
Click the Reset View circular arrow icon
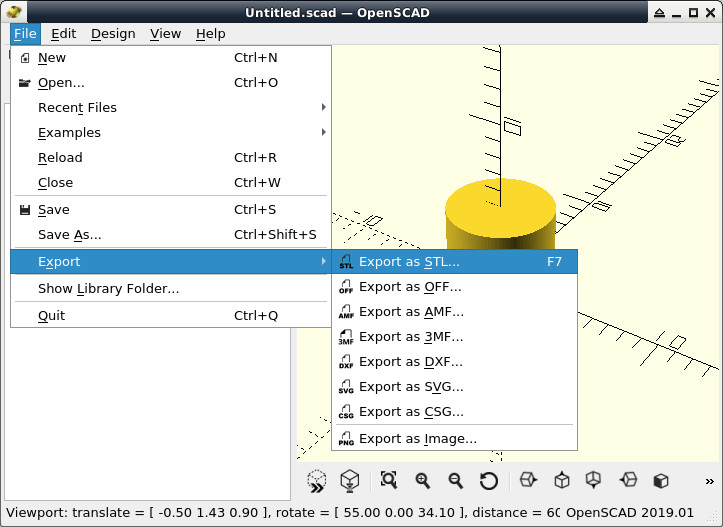click(489, 481)
